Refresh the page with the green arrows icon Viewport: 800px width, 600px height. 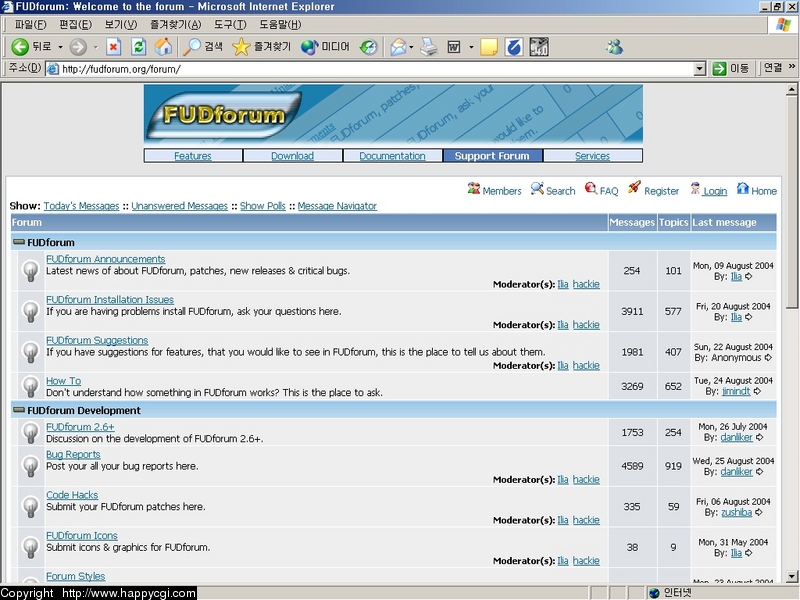[x=138, y=47]
